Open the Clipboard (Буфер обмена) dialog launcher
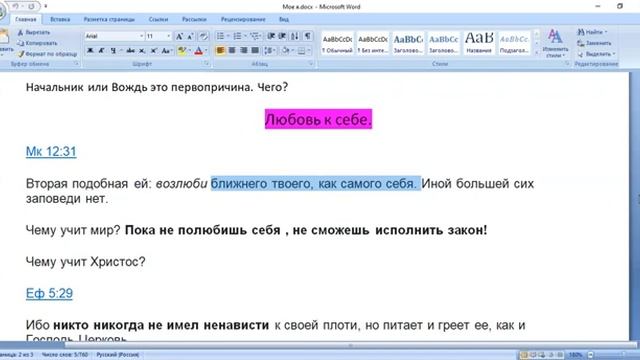The height and width of the screenshot is (360, 640). (76, 64)
